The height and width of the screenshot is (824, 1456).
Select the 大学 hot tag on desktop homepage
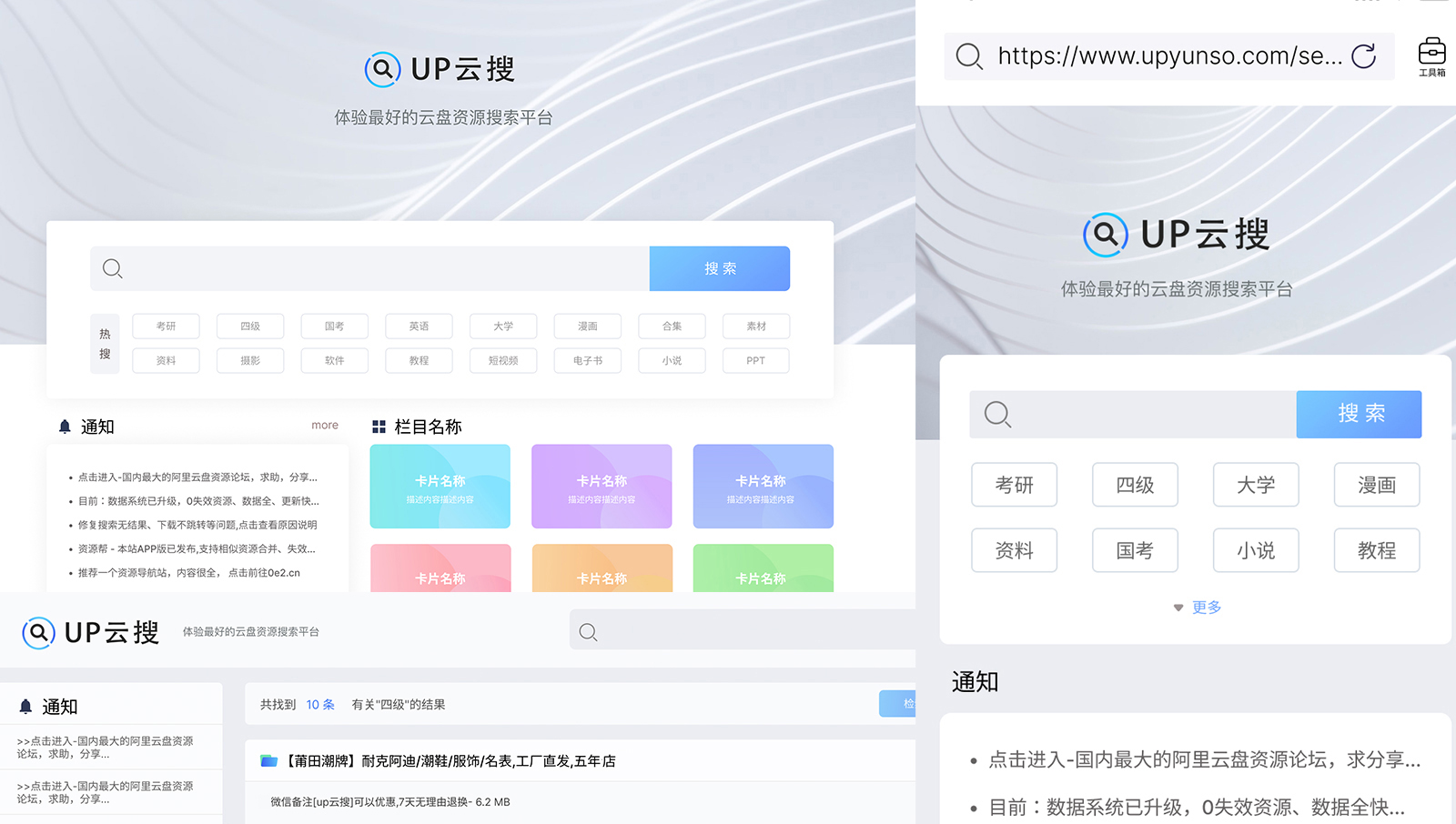(503, 326)
